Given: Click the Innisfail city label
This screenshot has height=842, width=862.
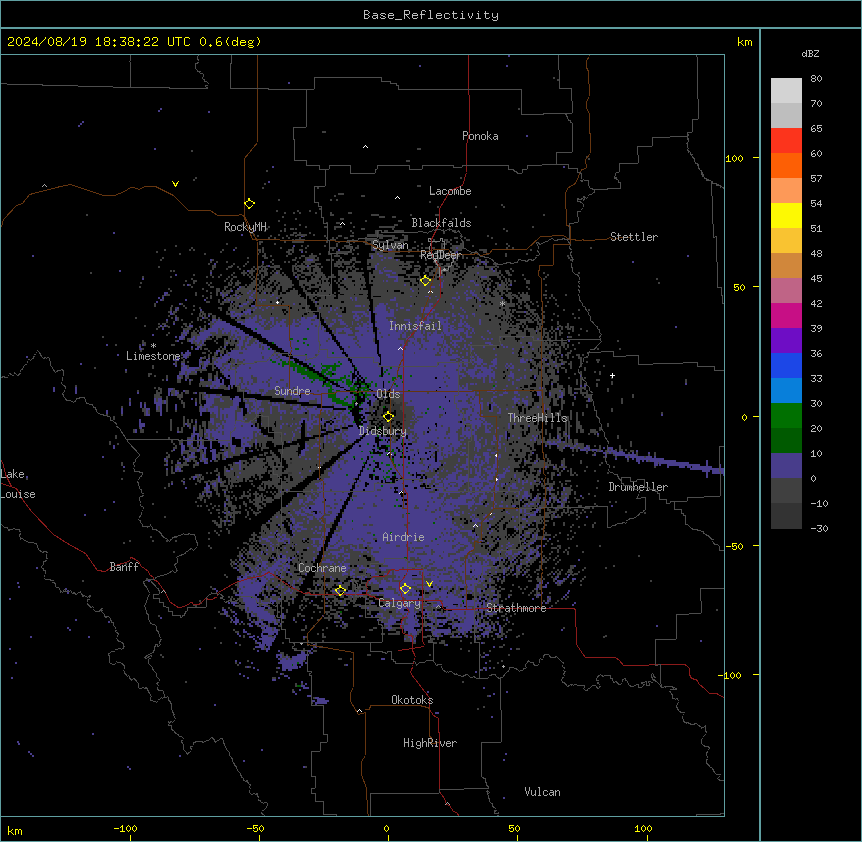Looking at the screenshot, I should click(415, 326).
